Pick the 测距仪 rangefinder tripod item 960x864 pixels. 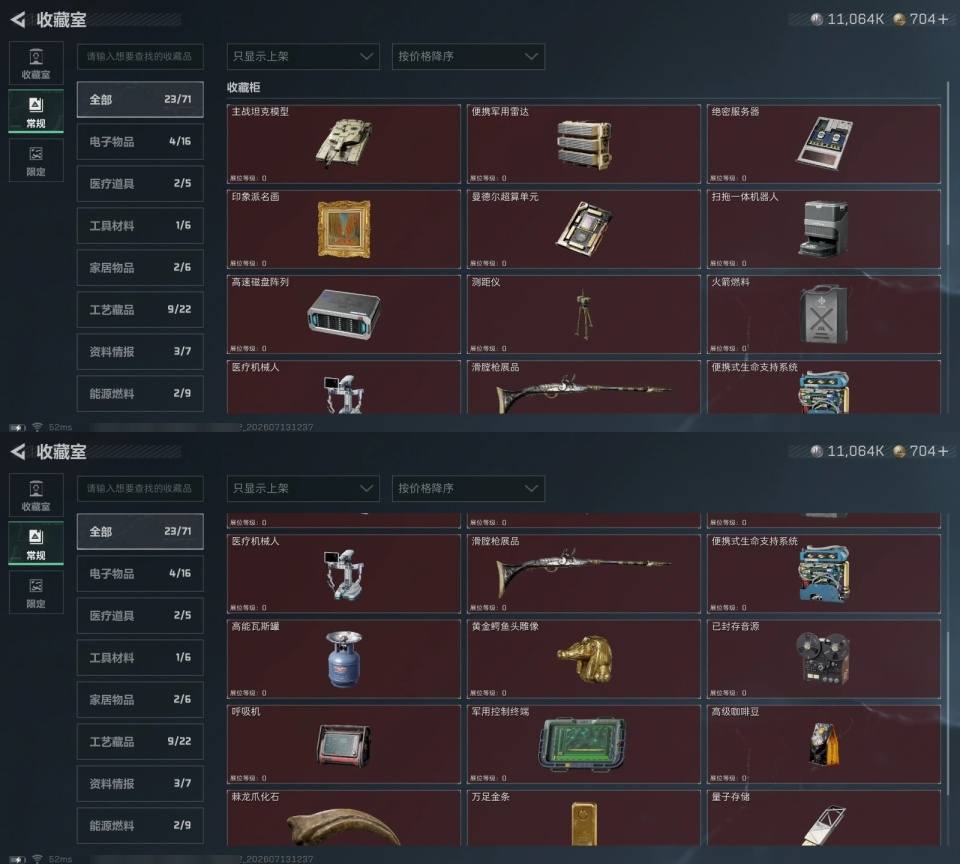[x=583, y=314]
